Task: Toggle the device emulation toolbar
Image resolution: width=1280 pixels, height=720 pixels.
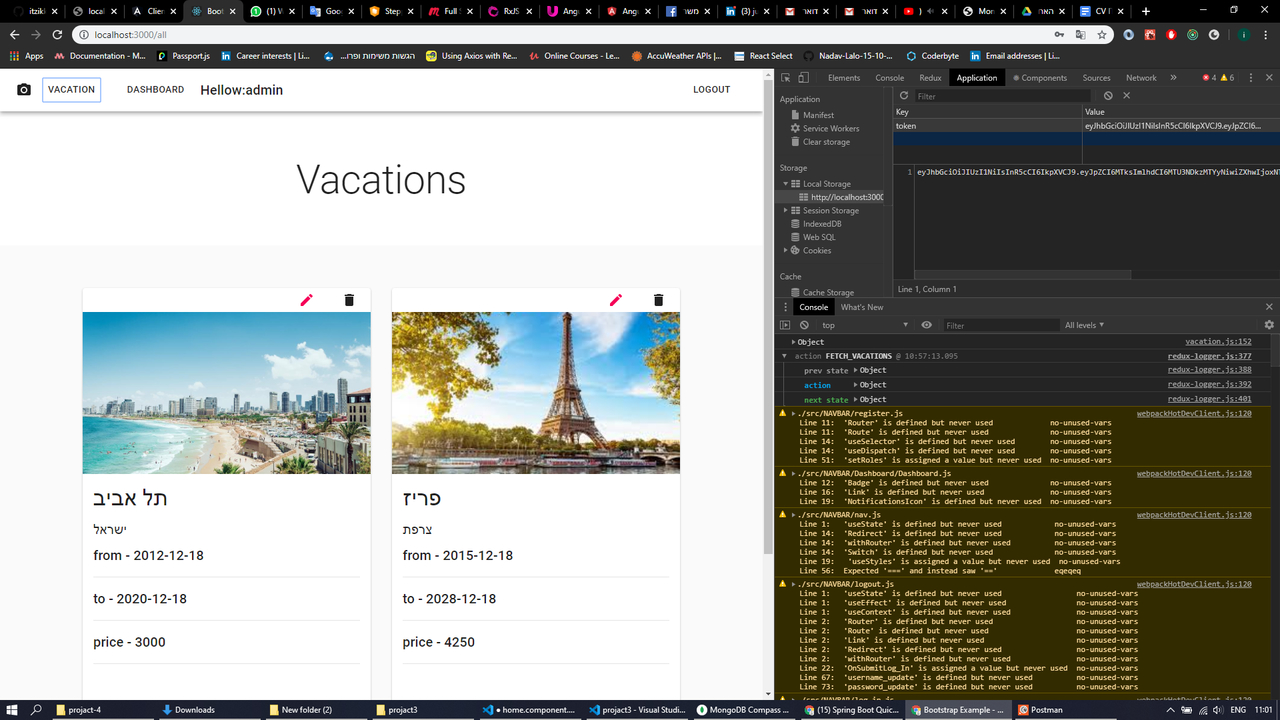Action: [806, 77]
